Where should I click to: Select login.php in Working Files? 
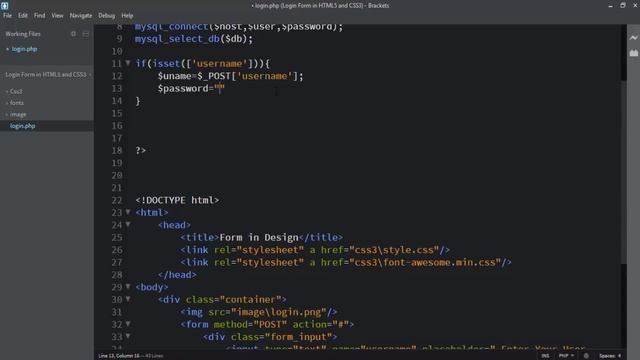point(24,49)
